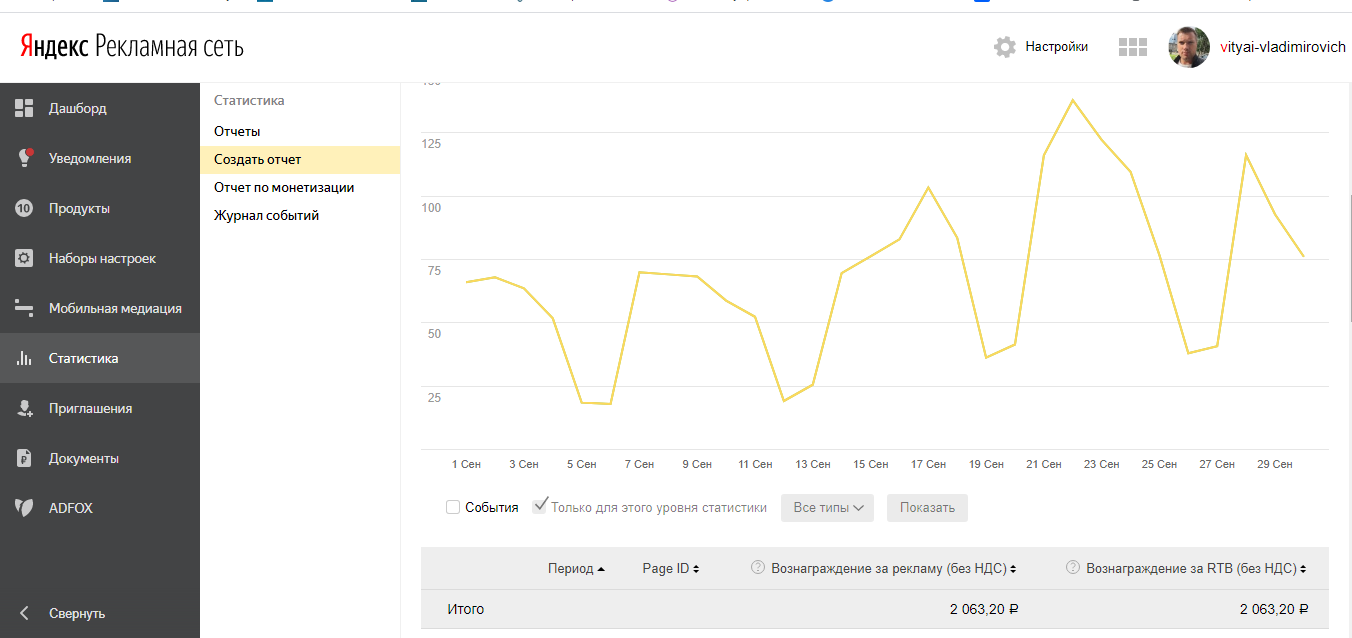Click the 1 Сен axis label

(x=466, y=464)
